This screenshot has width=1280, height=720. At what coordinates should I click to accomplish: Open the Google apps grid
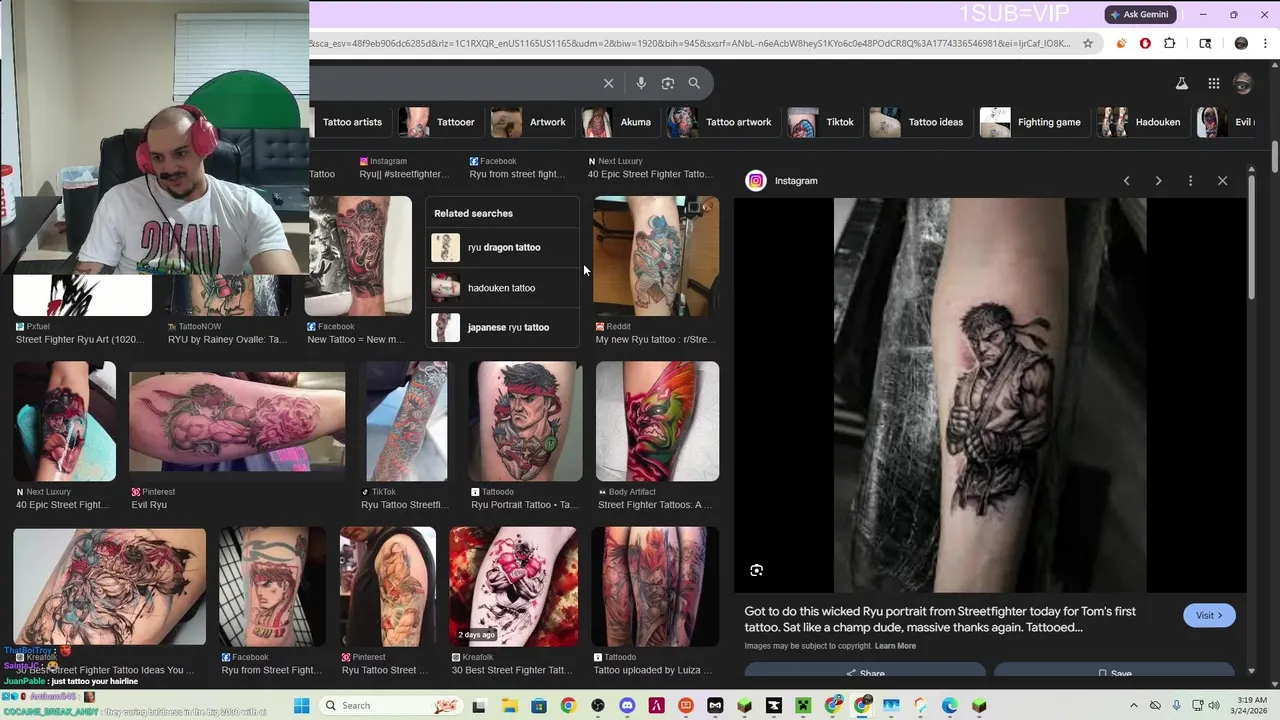click(x=1213, y=84)
